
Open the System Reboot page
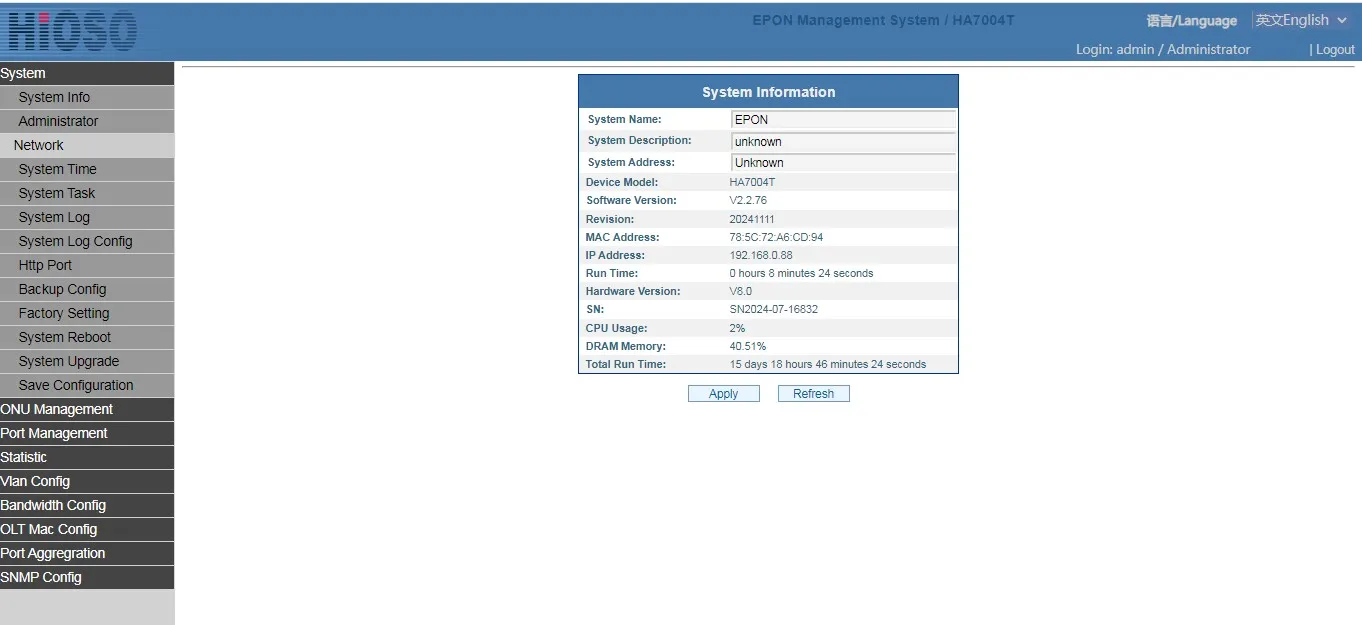click(x=65, y=337)
